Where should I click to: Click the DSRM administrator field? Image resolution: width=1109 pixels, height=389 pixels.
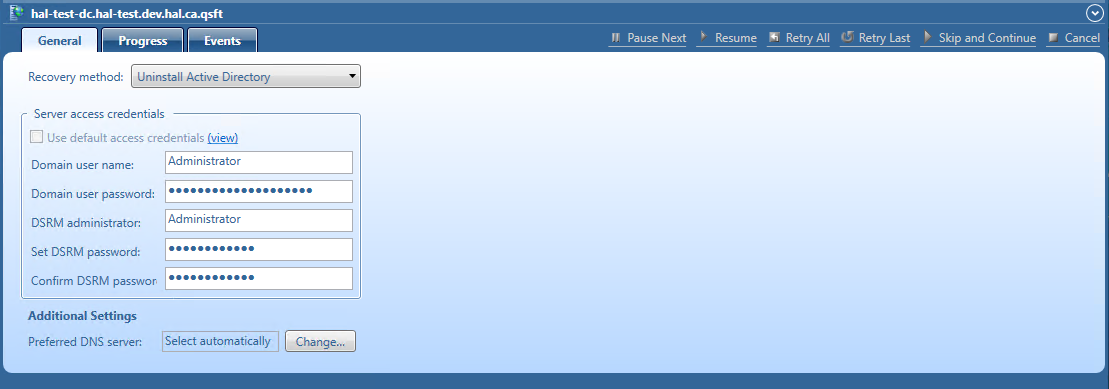259,220
